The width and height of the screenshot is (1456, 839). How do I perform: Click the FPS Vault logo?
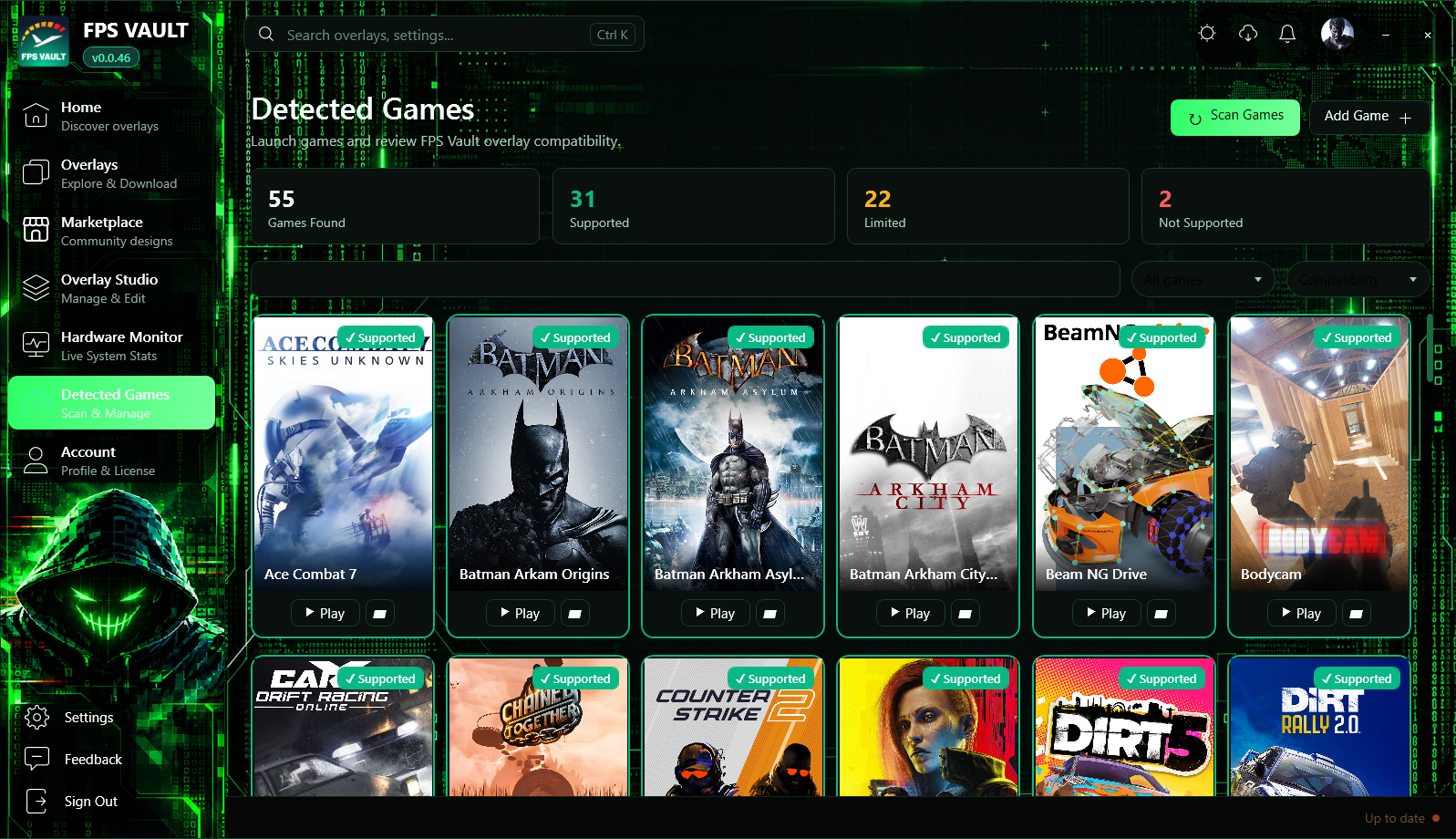click(44, 42)
